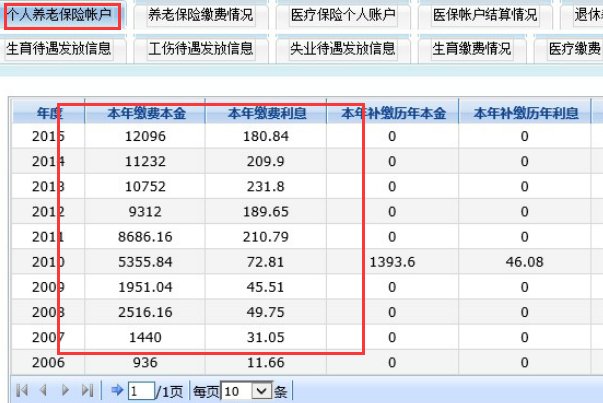Select the 2006 year cell
The image size is (603, 403).
[x=48, y=362]
